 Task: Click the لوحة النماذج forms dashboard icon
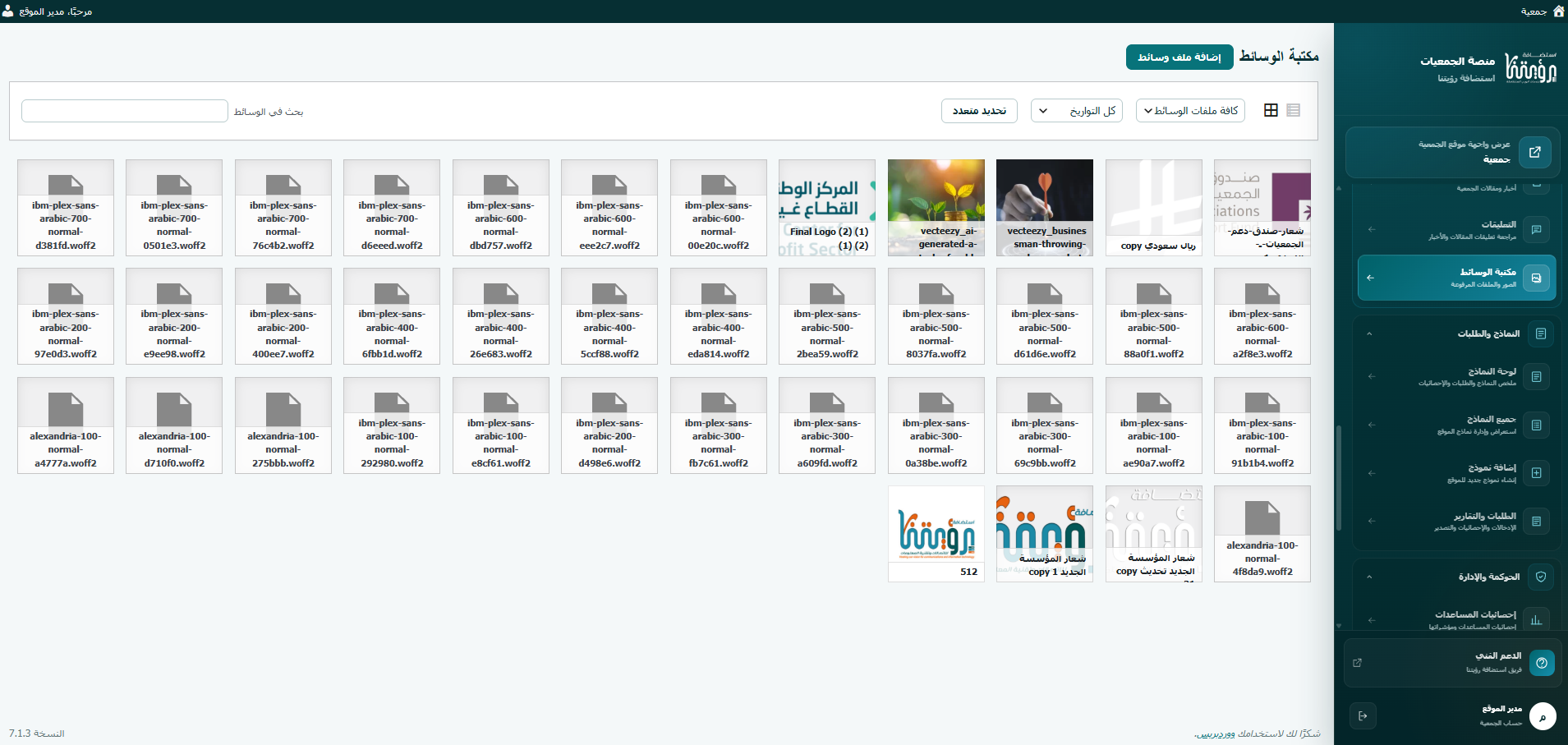(1536, 377)
